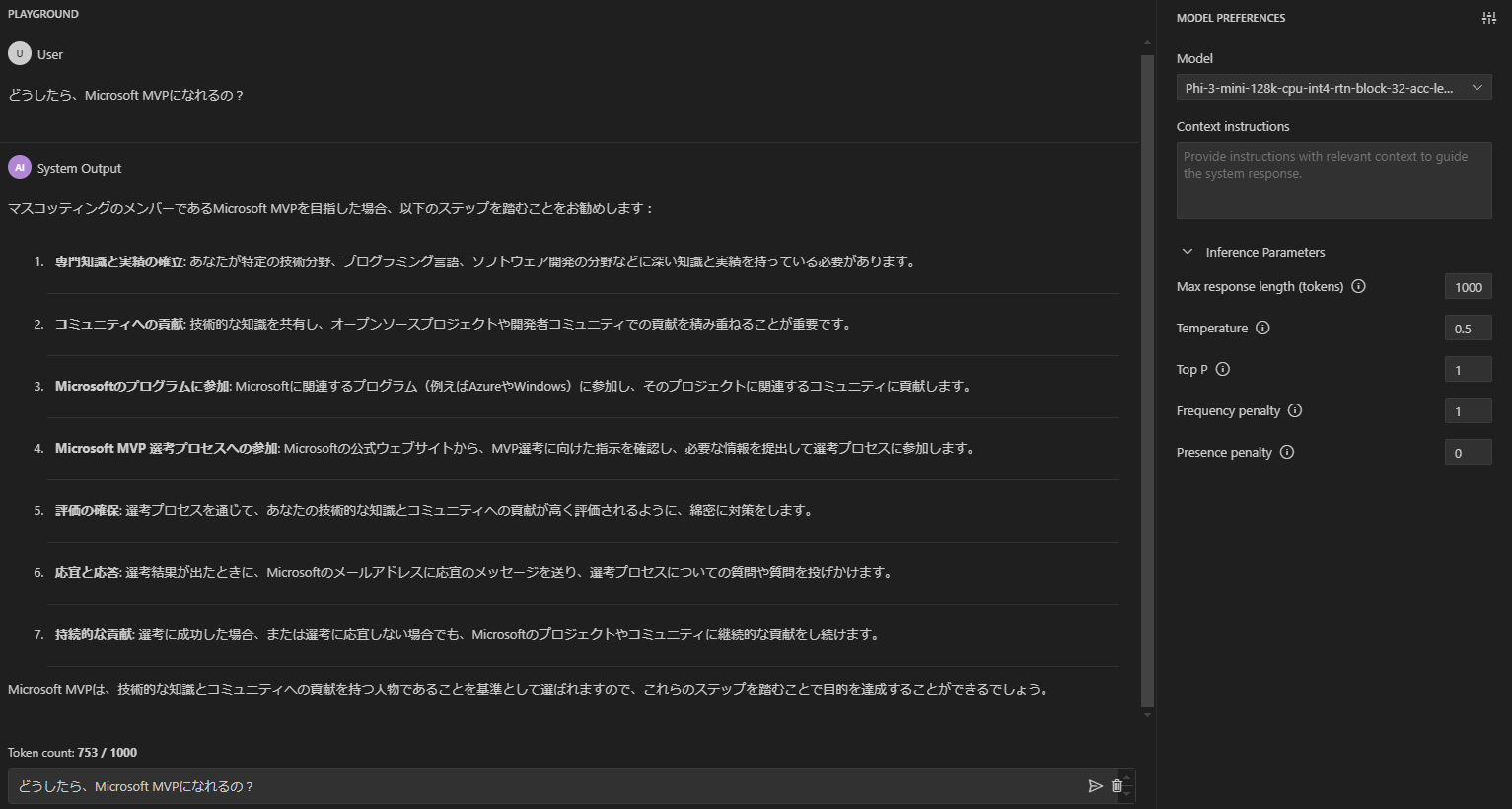Open model preferences via the sliders icon
The image size is (1512, 809).
tap(1489, 17)
